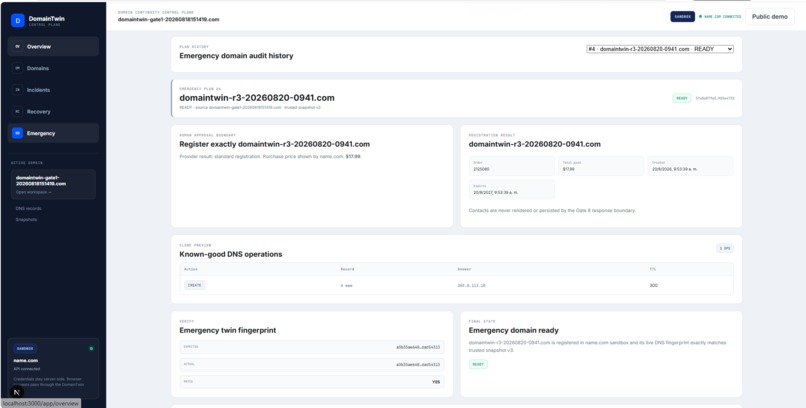Click the ops count badge in DNS operations

coord(725,248)
